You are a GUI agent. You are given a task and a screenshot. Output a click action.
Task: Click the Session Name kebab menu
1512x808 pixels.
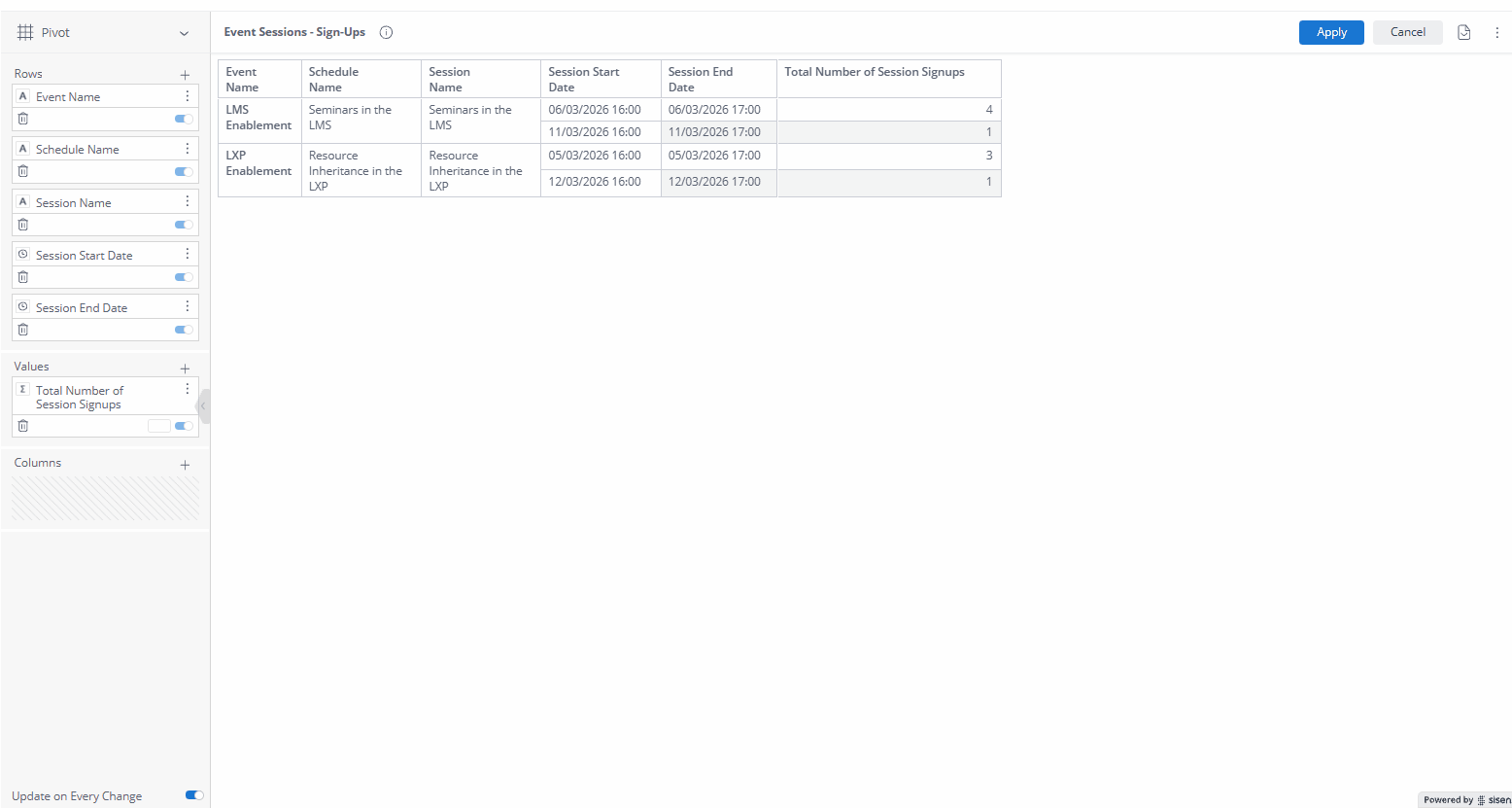pyautogui.click(x=188, y=201)
